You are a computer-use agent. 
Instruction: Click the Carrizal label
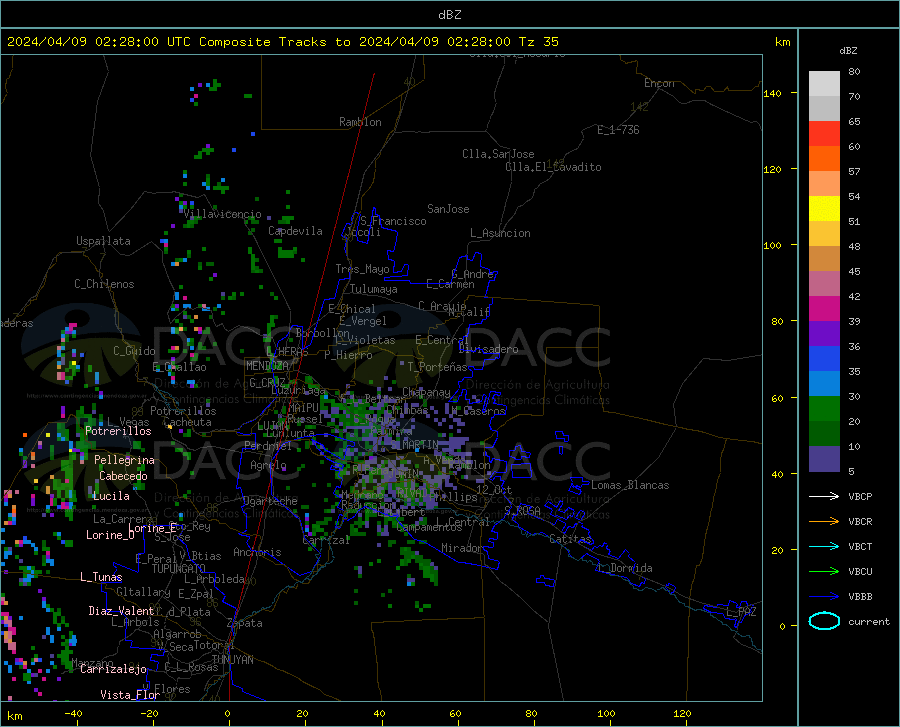coord(326,541)
